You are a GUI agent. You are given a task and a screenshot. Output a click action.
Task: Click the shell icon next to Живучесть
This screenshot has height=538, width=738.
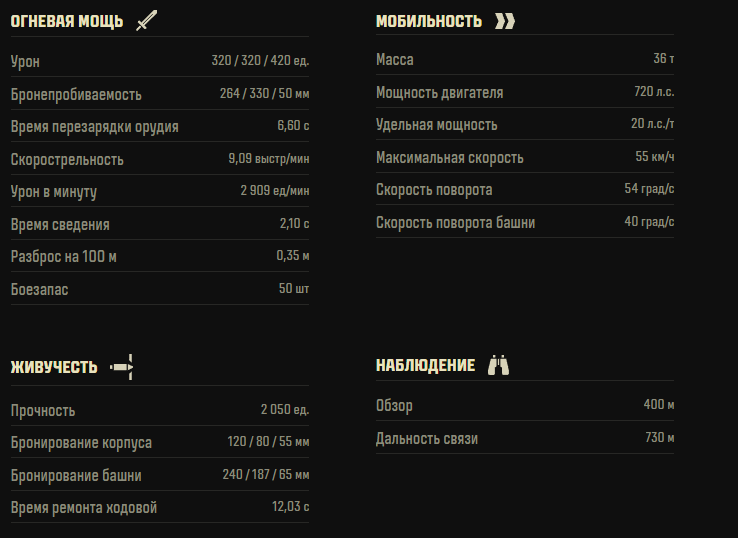(x=121, y=367)
